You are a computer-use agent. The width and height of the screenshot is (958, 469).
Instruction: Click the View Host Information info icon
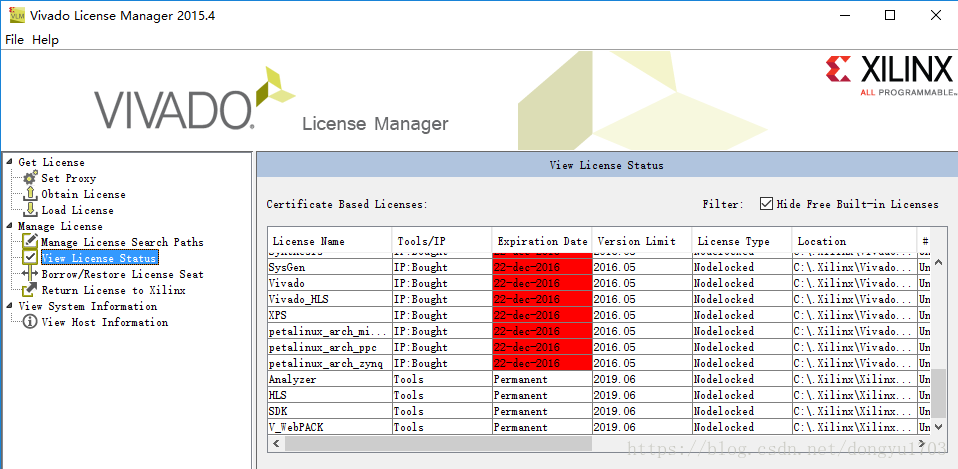coord(30,322)
